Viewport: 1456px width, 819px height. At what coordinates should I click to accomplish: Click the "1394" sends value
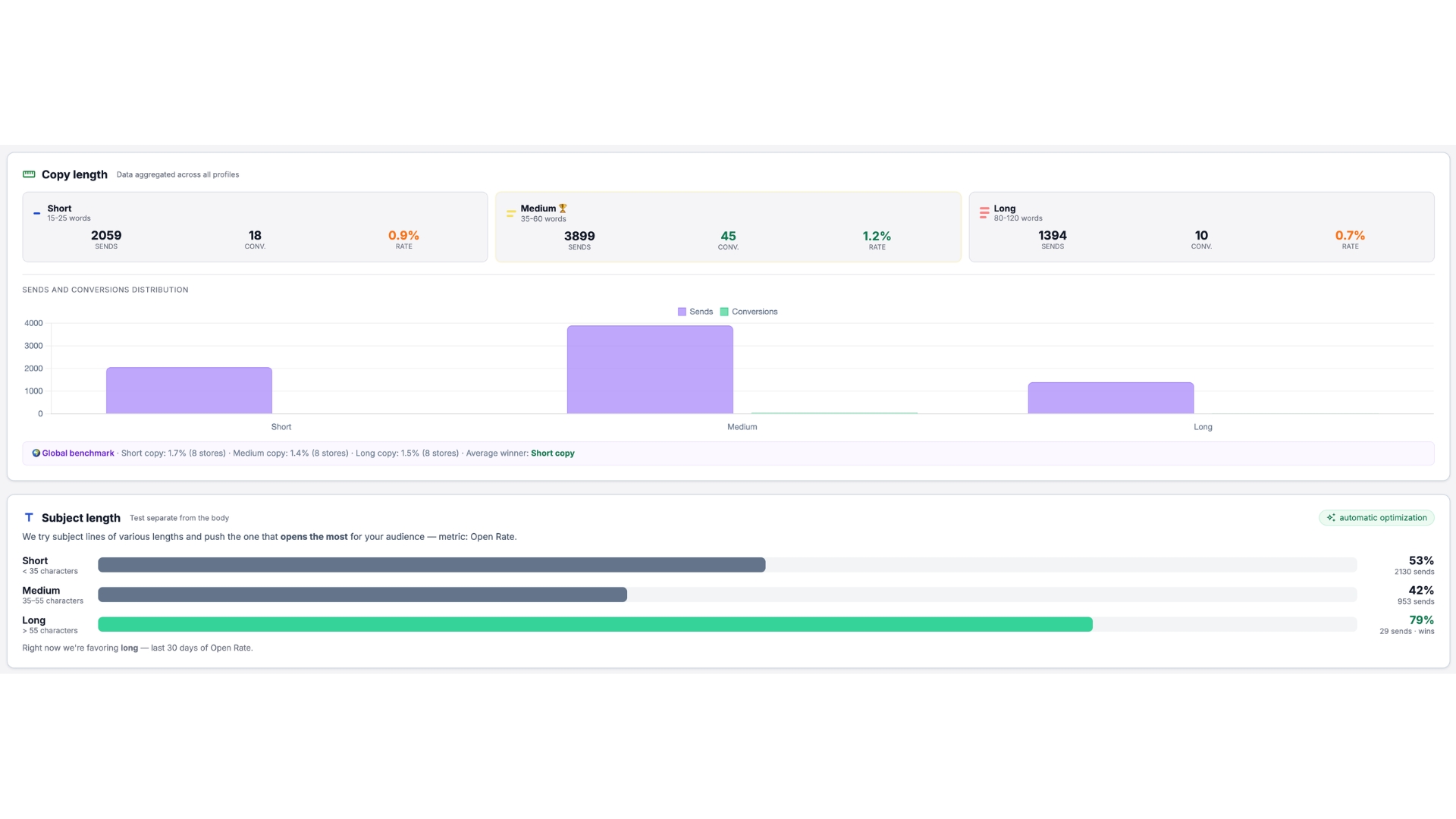[1053, 236]
